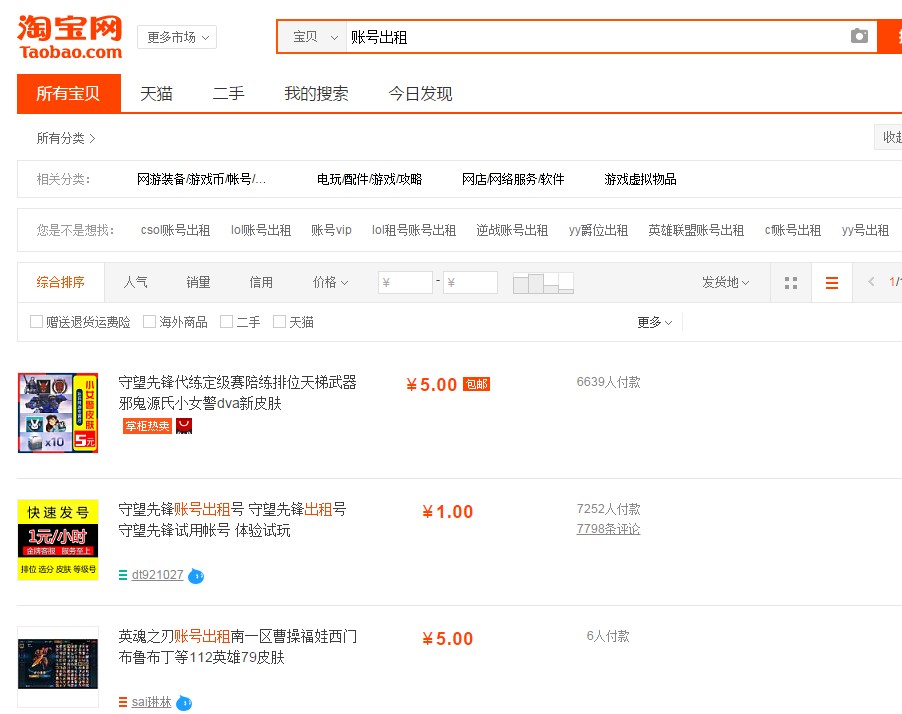Switch to the 天猫 tab
This screenshot has height=714, width=902.
(x=156, y=93)
